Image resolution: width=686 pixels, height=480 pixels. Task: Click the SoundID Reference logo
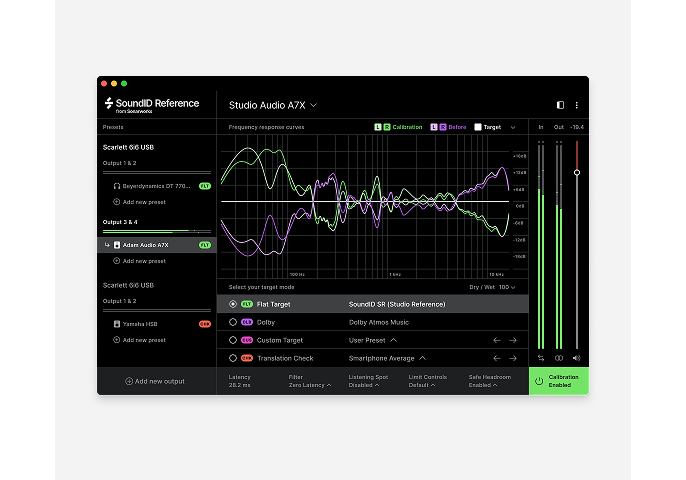(x=152, y=105)
